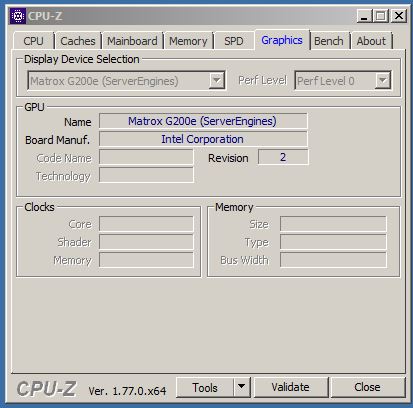The image size is (413, 408).
Task: Click the Validate button
Action: tap(290, 387)
